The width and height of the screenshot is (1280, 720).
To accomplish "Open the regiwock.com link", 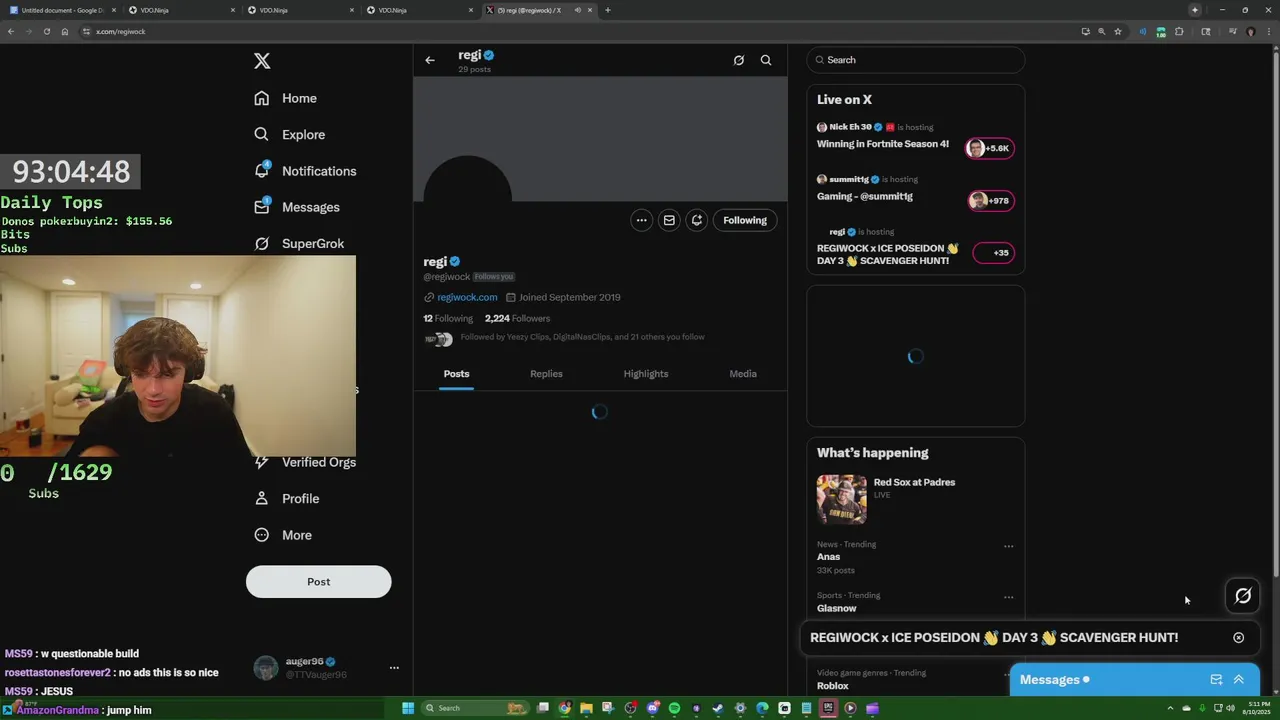I will [x=467, y=297].
